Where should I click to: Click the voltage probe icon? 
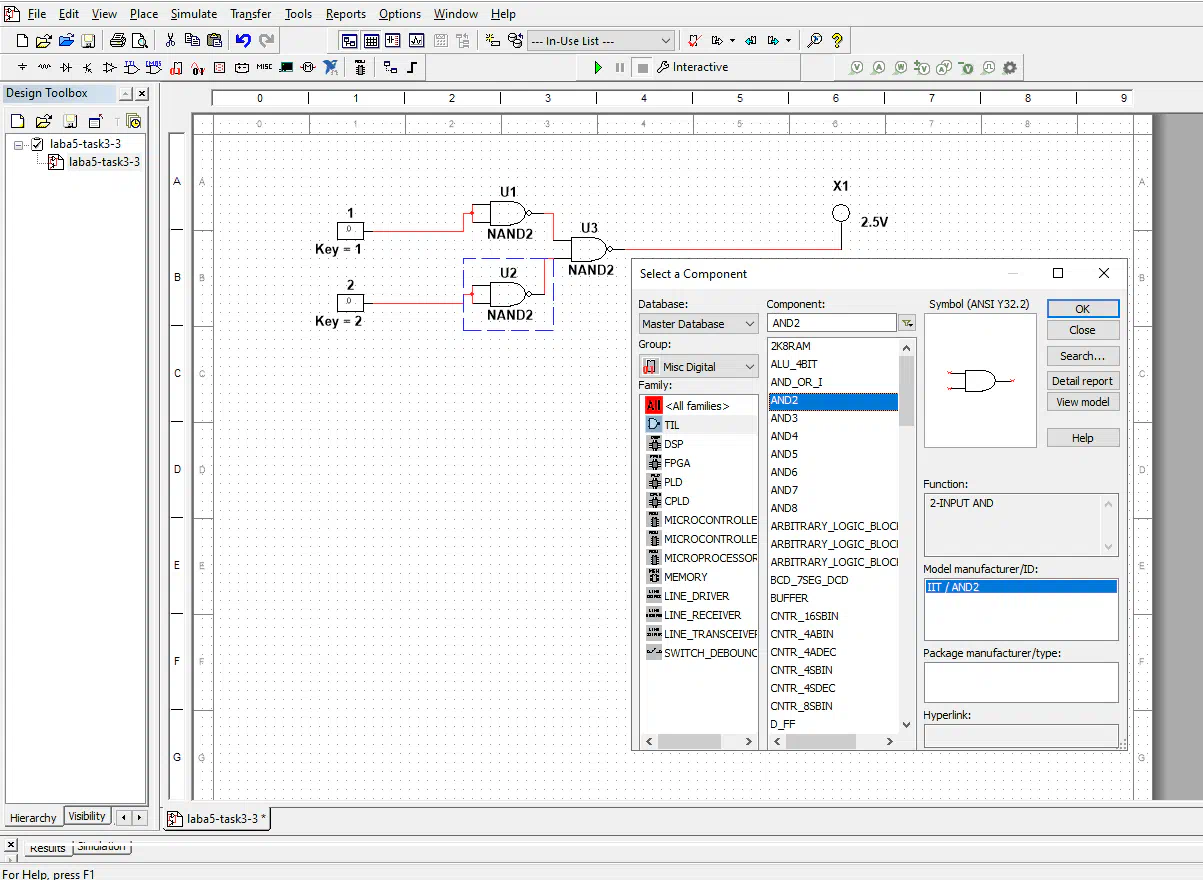point(857,68)
